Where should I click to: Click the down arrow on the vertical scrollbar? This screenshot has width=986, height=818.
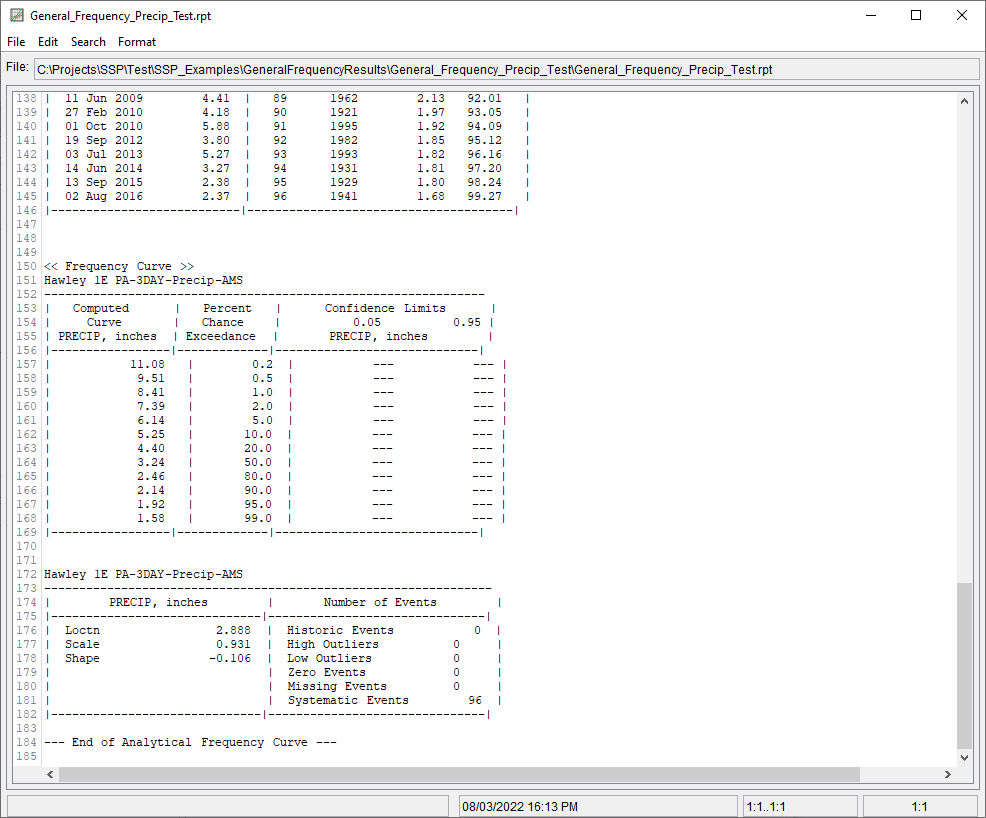coord(964,757)
